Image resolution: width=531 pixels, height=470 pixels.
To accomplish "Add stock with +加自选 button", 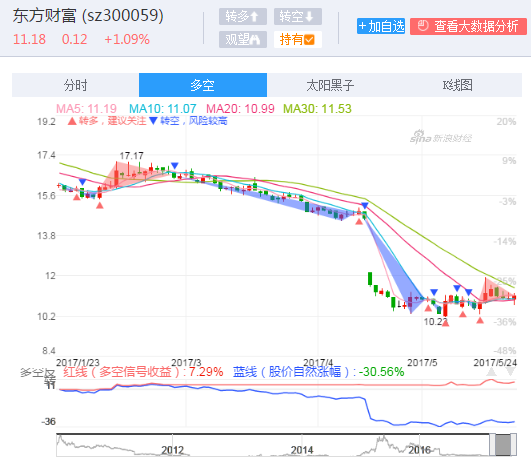I will [381, 26].
